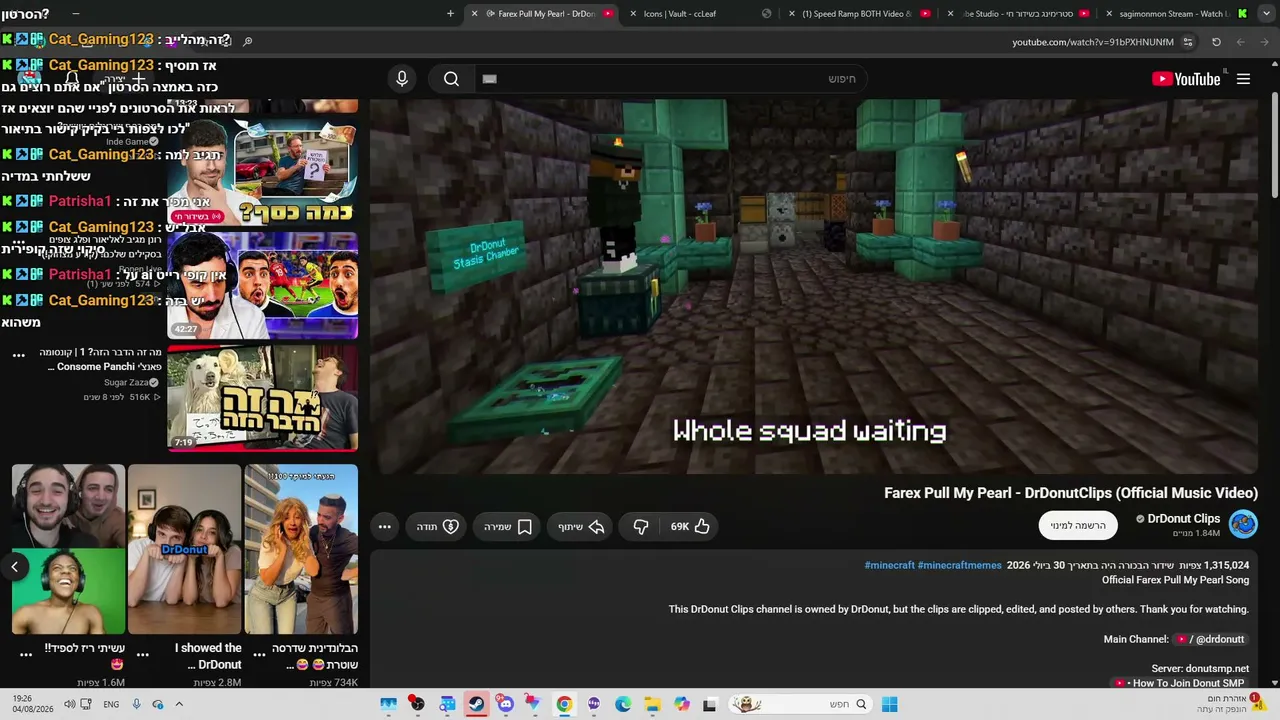Open options for the 734K views short
This screenshot has height=720, width=1280.
[x=259, y=653]
